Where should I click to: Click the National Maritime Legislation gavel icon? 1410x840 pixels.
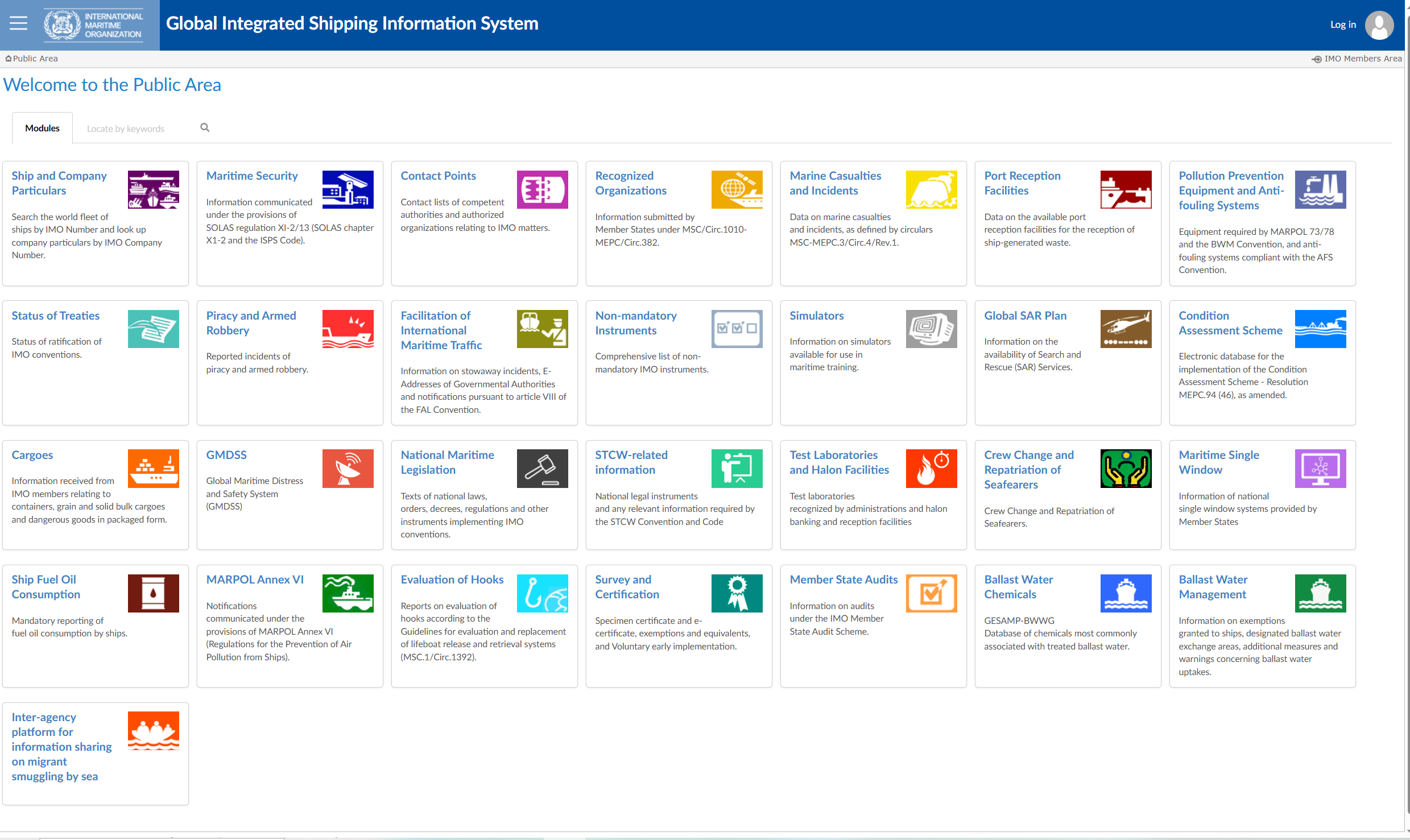click(x=541, y=468)
